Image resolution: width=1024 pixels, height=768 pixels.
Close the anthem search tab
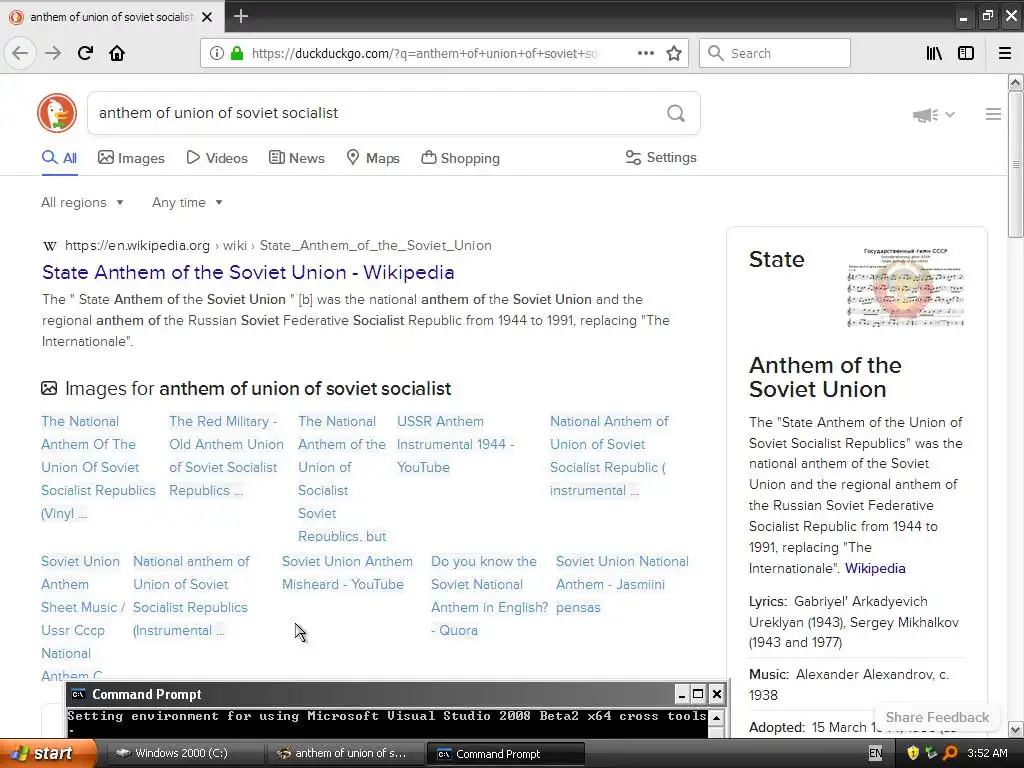click(x=207, y=17)
